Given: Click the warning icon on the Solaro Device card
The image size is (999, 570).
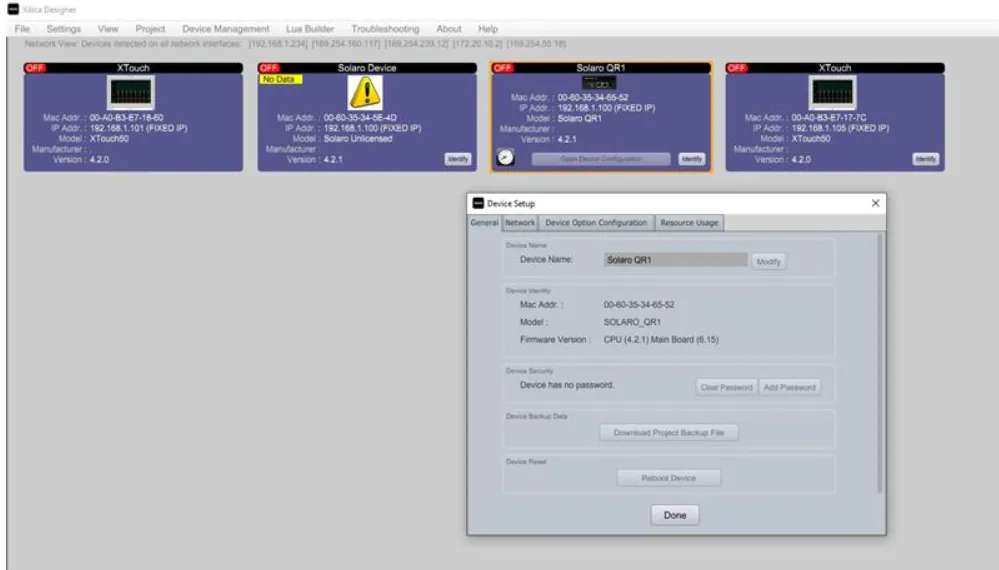Looking at the screenshot, I should click(x=365, y=92).
